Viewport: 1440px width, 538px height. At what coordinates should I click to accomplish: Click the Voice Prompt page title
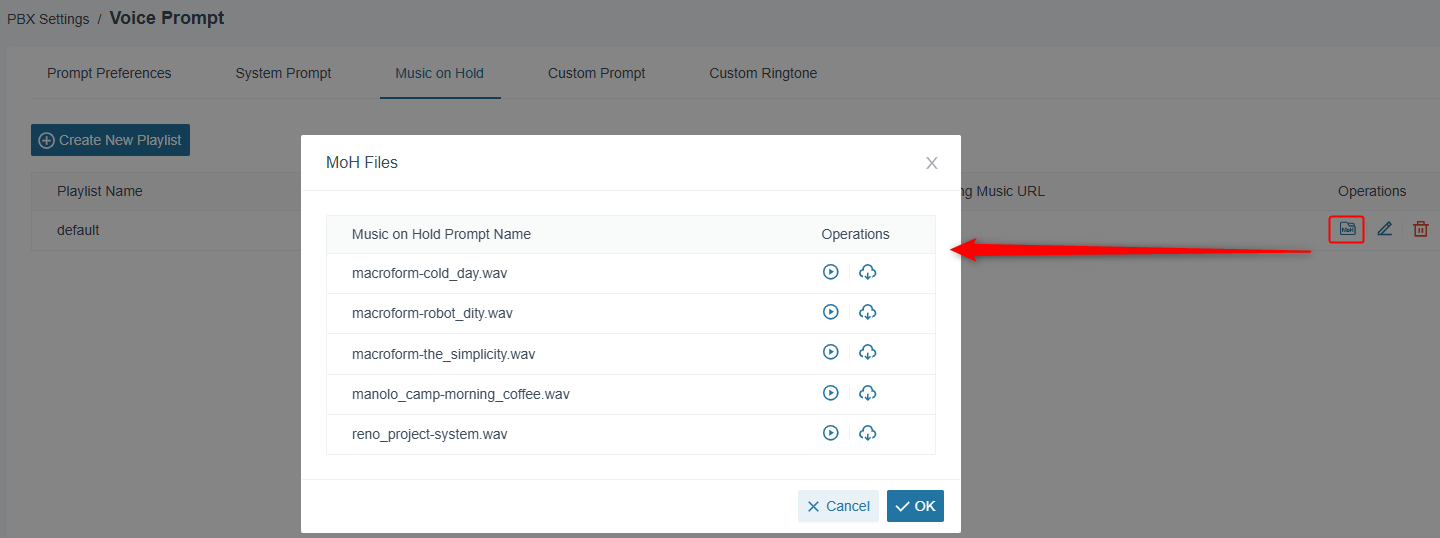(167, 18)
